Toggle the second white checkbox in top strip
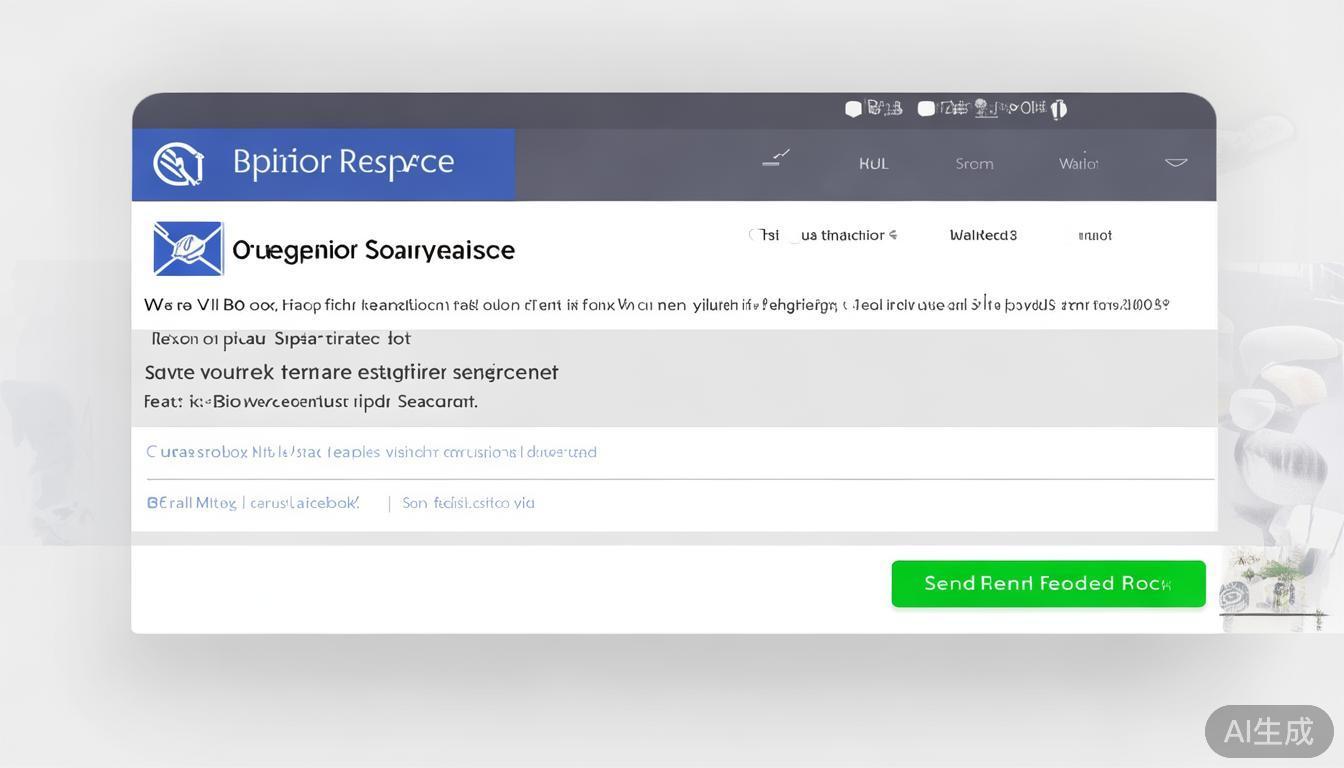This screenshot has width=1344, height=768. (x=926, y=109)
